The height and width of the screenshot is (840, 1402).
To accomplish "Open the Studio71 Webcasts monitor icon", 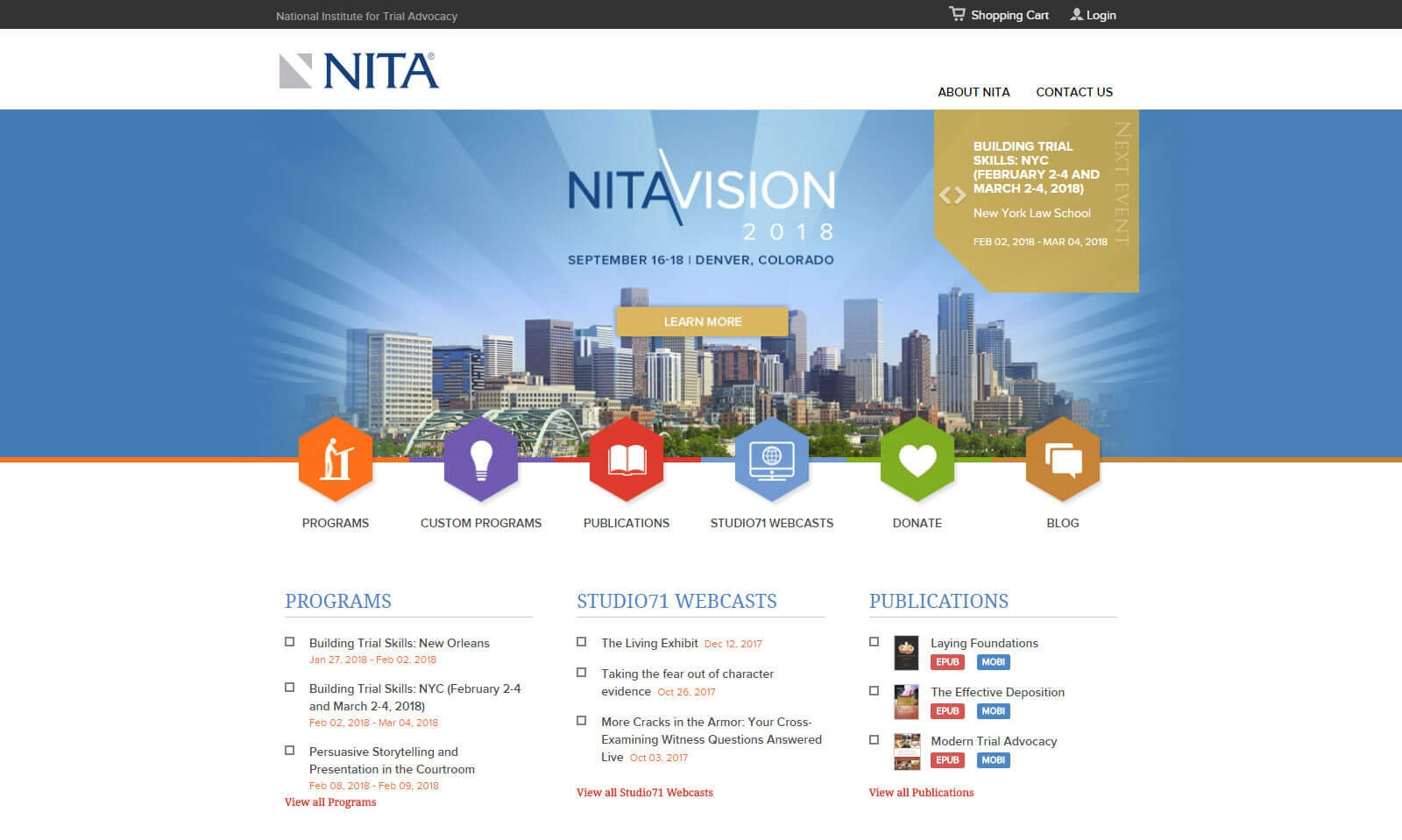I will (x=772, y=460).
